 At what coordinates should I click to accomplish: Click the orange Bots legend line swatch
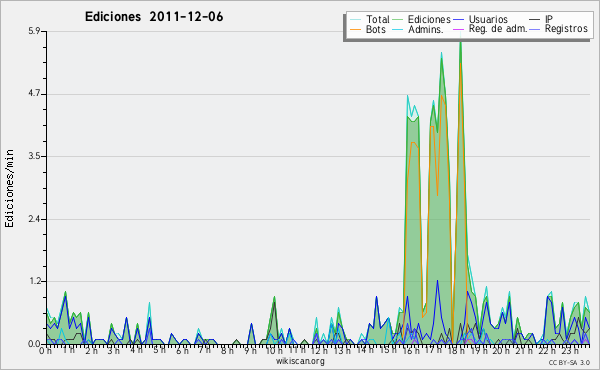[x=355, y=29]
